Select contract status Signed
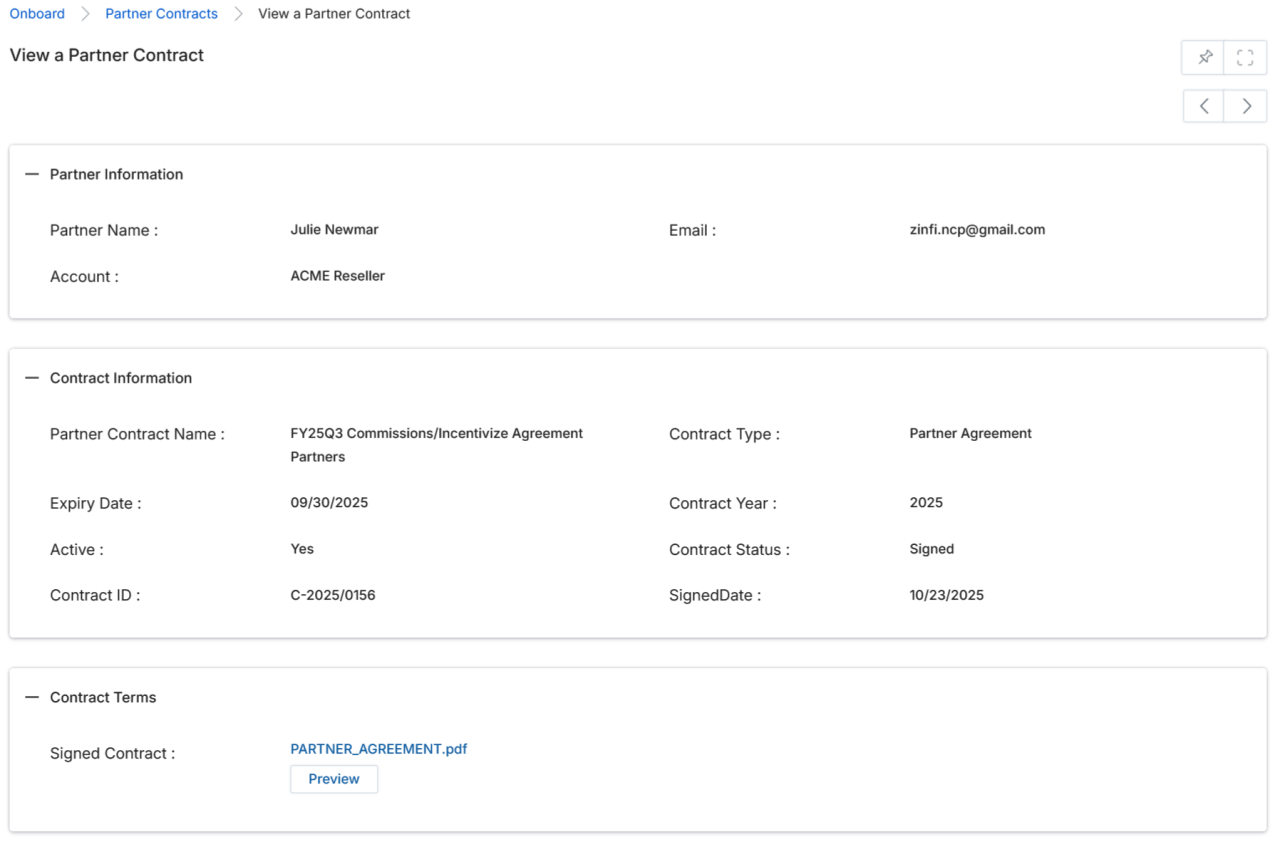 [x=932, y=548]
